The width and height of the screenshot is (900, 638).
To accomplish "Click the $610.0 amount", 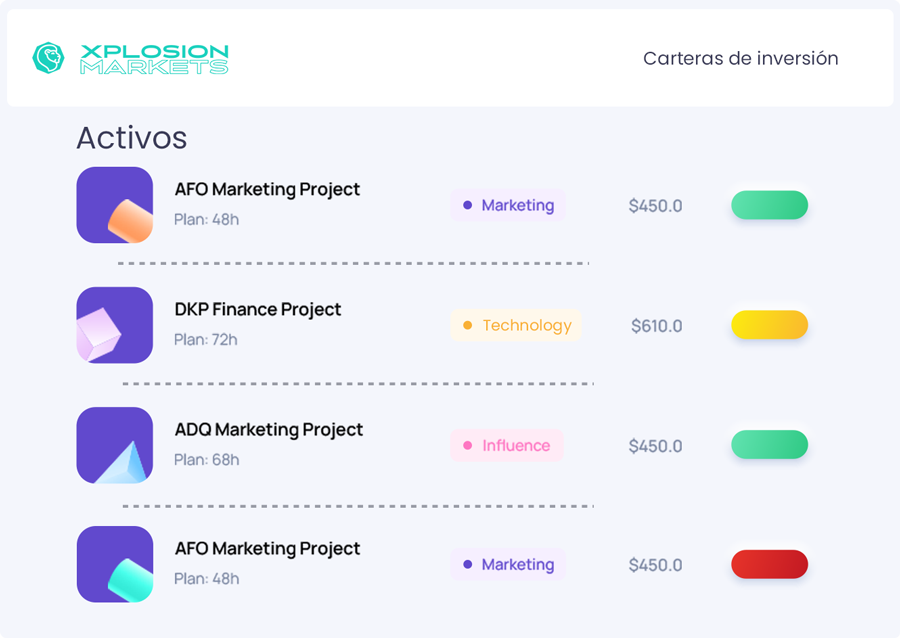I will pos(657,326).
